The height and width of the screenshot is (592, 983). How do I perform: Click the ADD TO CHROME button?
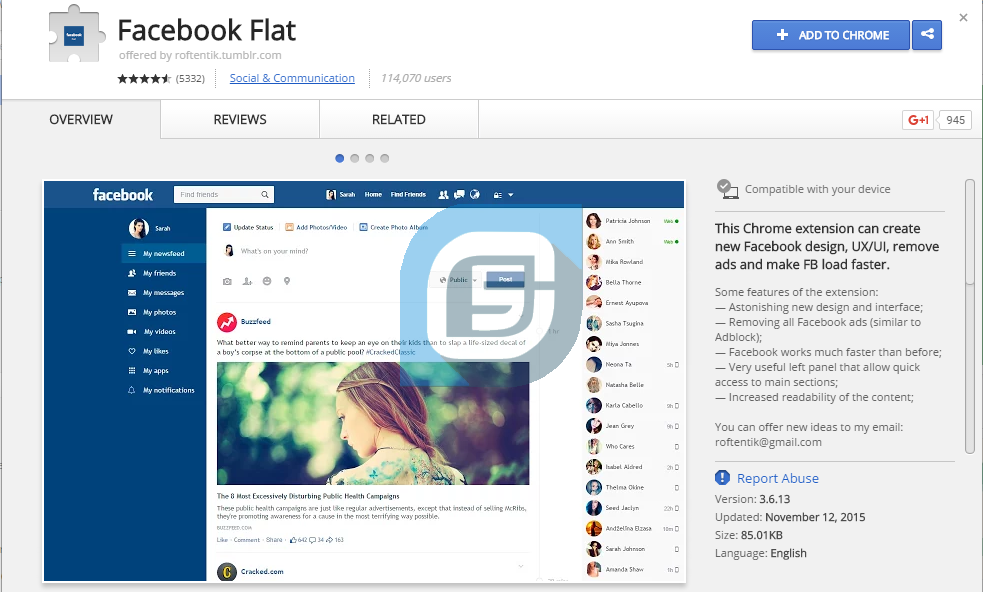pyautogui.click(x=830, y=35)
